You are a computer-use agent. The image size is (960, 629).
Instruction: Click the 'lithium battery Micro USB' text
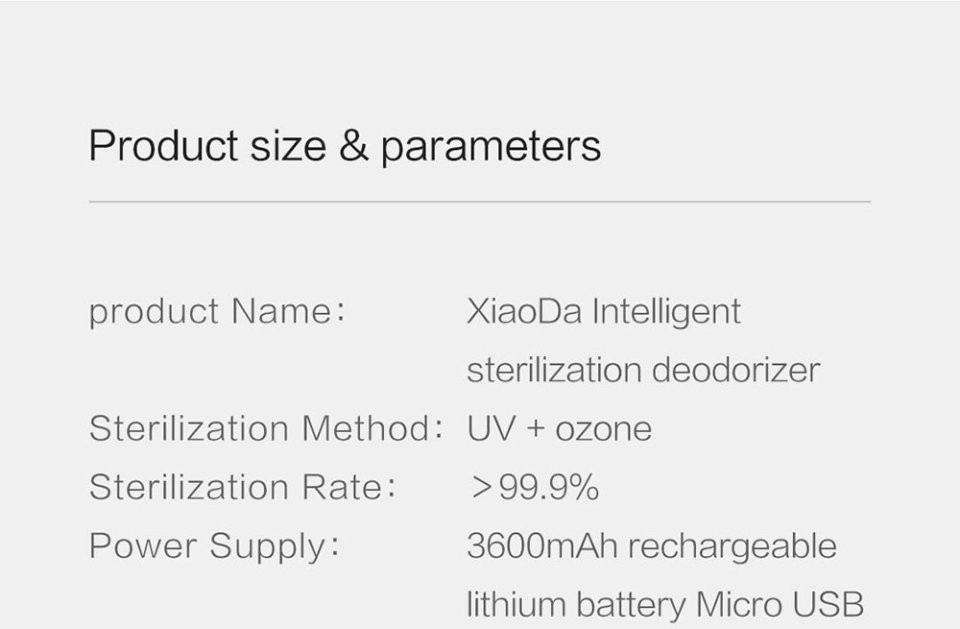(x=665, y=605)
